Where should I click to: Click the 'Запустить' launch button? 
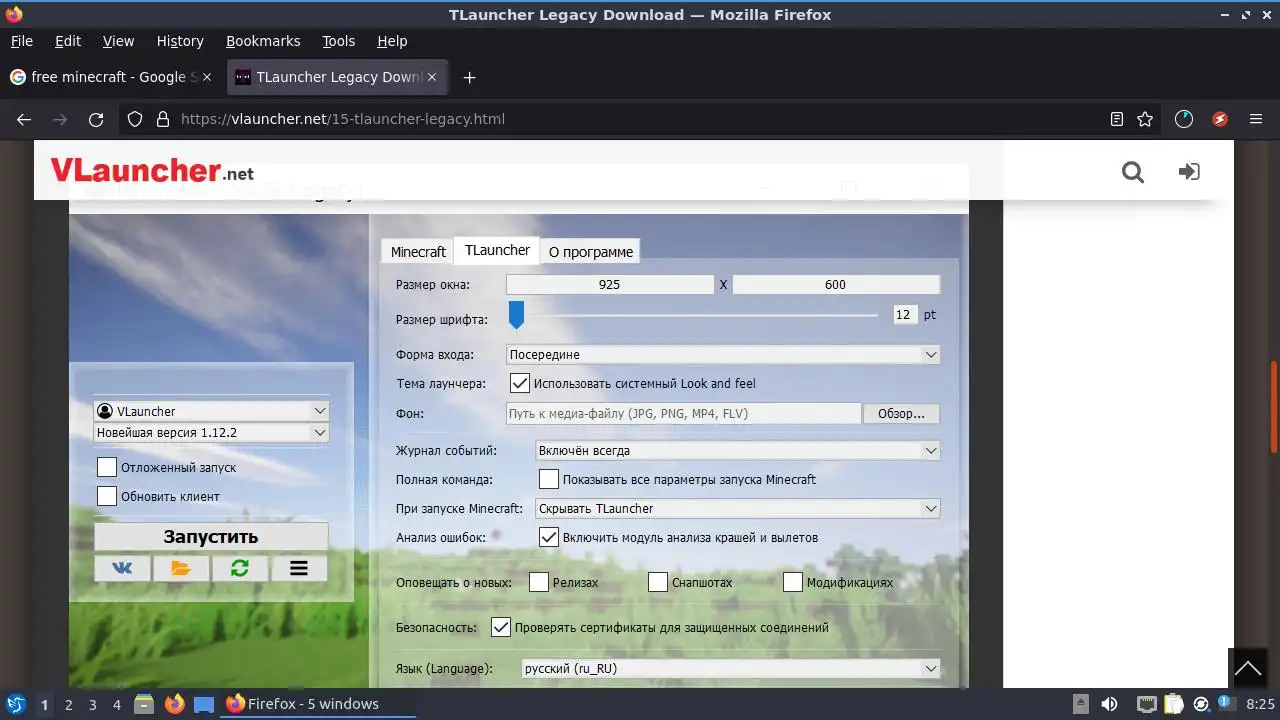(211, 537)
